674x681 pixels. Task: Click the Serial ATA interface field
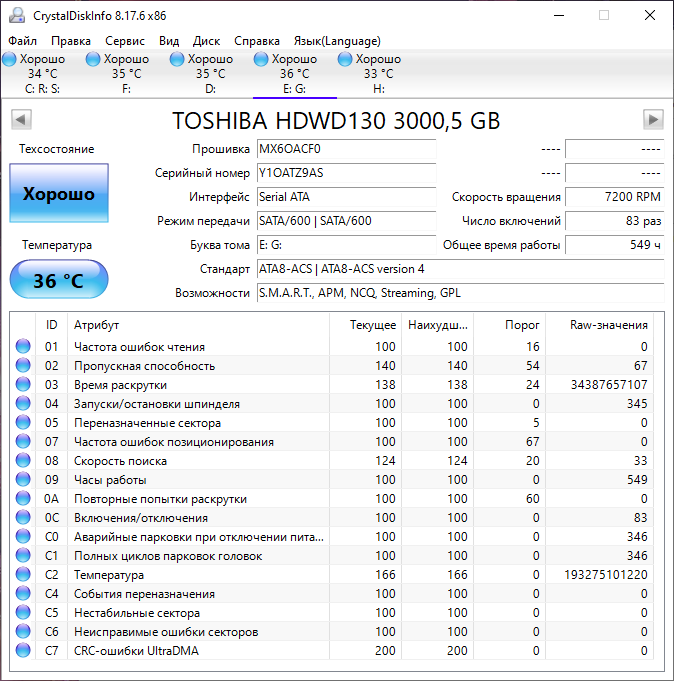pos(346,197)
